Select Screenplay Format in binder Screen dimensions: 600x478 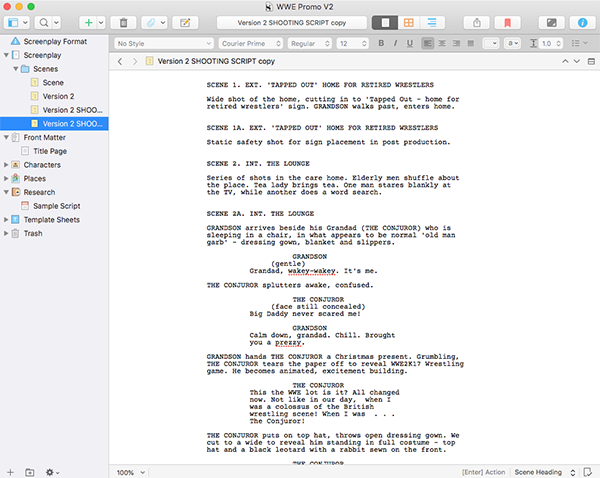click(x=54, y=41)
